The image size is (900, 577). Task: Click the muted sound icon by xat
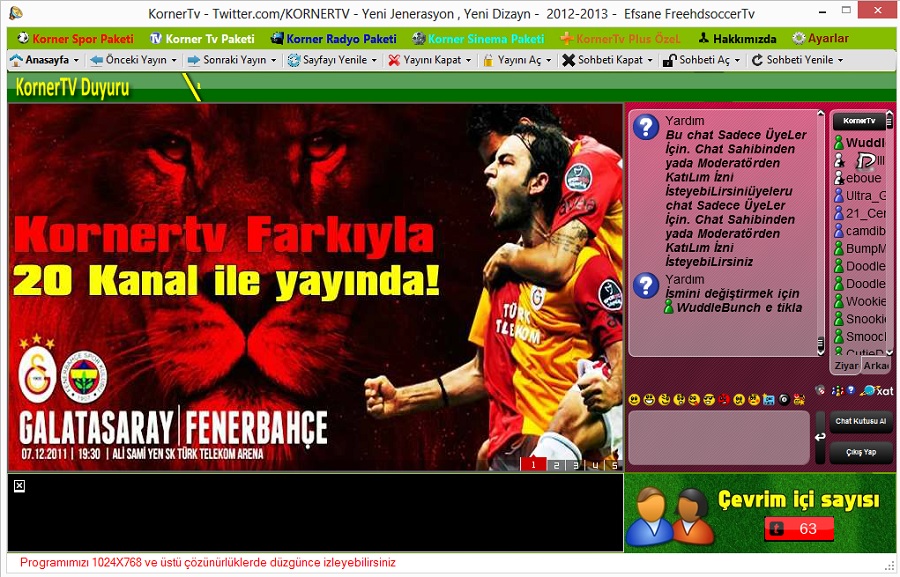tap(820, 390)
